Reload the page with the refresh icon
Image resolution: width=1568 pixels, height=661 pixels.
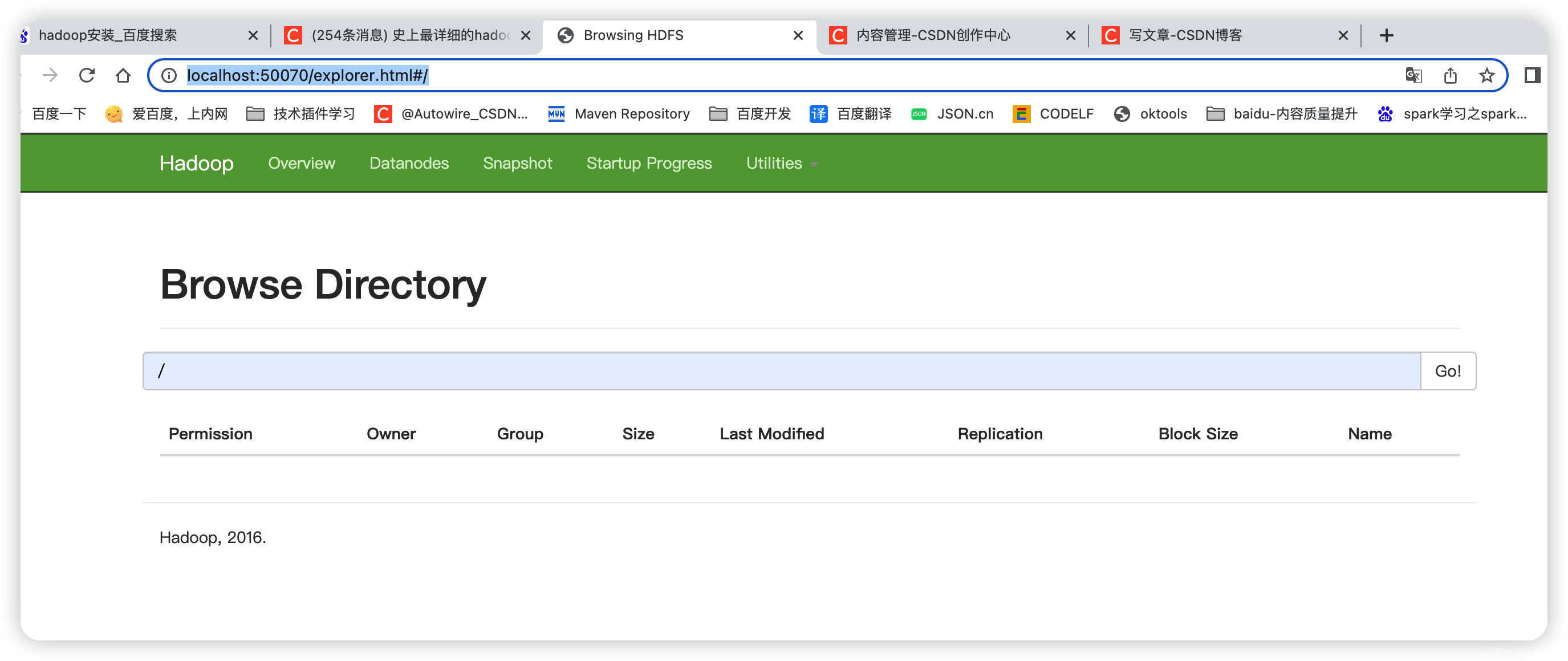87,75
